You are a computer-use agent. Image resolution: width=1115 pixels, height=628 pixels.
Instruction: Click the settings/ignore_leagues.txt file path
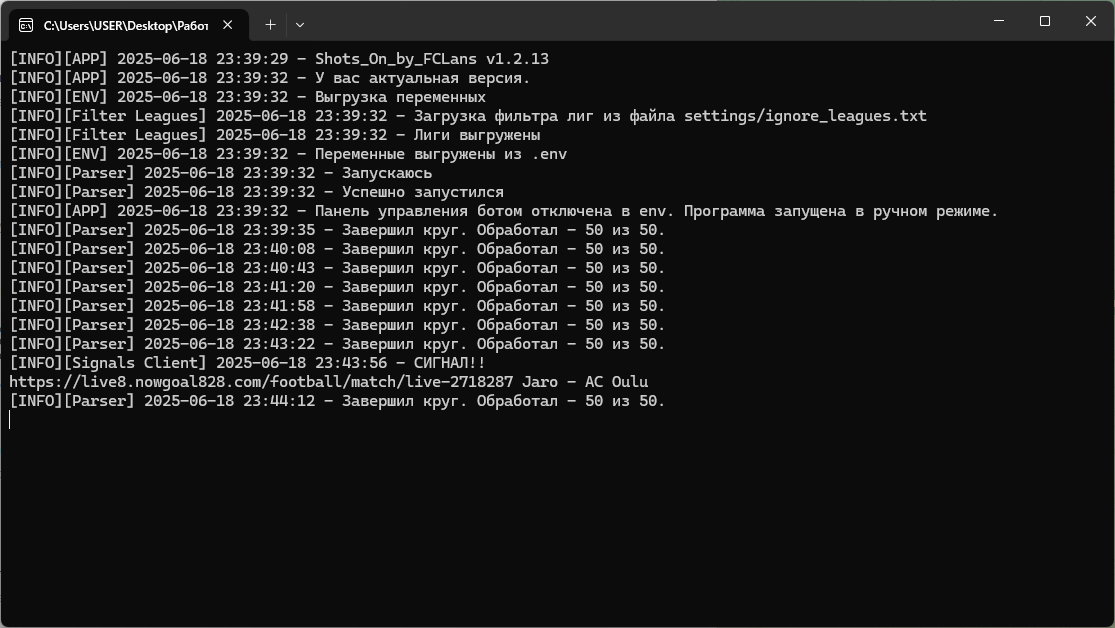(x=805, y=116)
